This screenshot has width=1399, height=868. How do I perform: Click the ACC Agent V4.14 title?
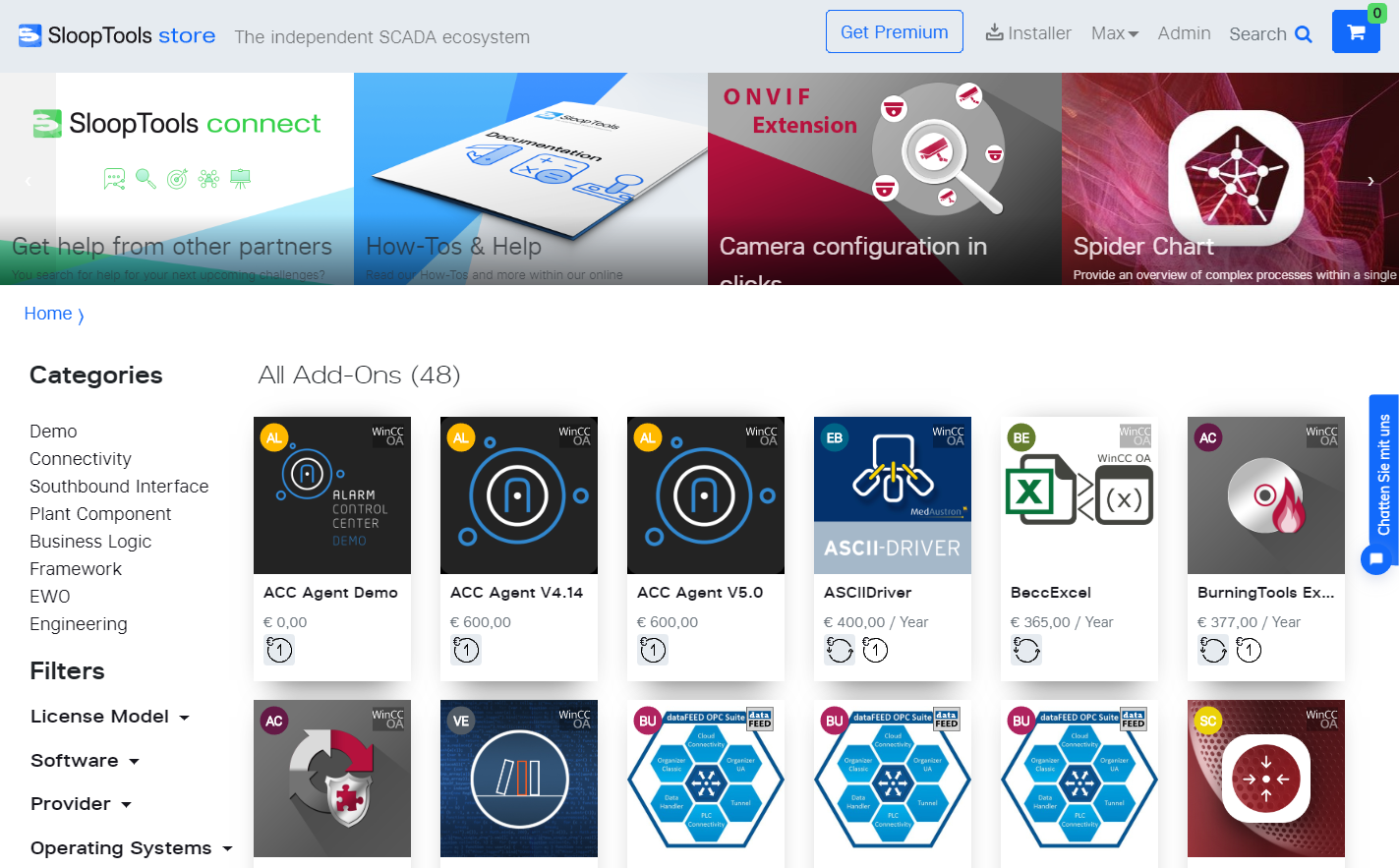pyautogui.click(x=517, y=593)
